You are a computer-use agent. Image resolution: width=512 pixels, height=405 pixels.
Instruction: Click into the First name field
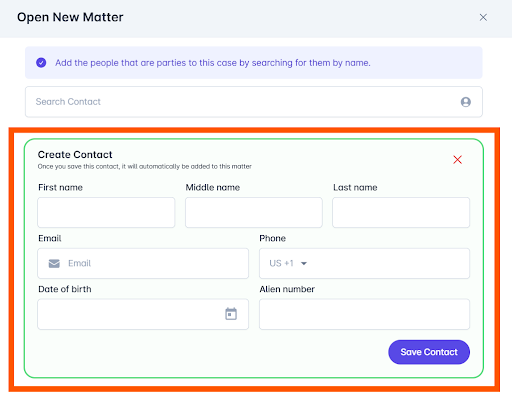tap(106, 212)
